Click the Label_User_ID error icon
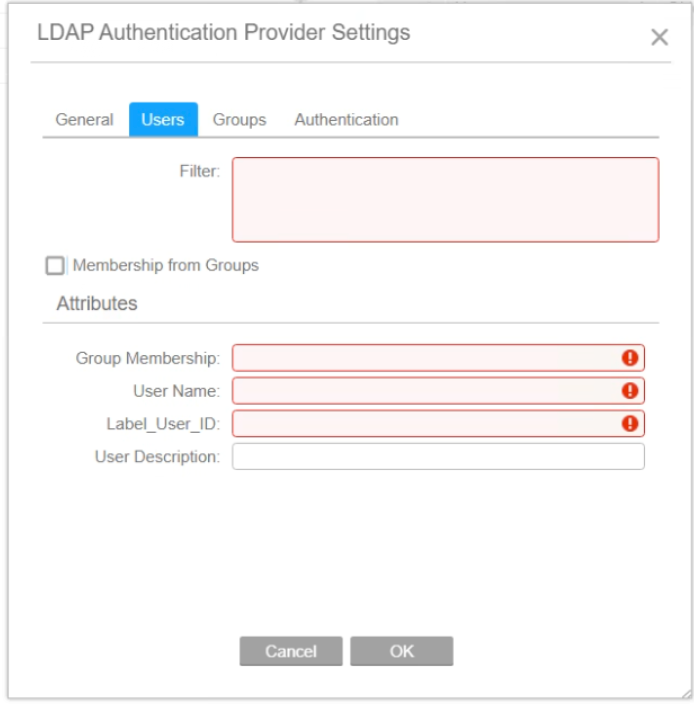Screen dimensions: 694x708 630,424
